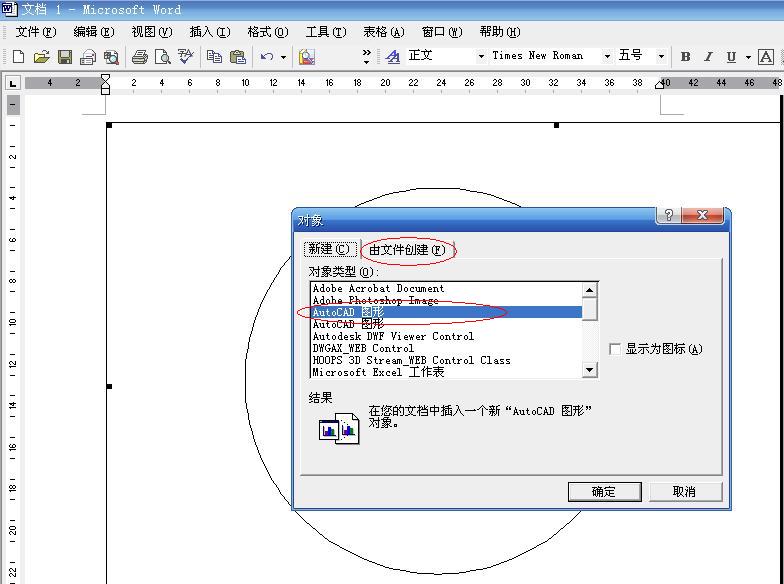Click the left indent box marker on ruler

(x=105, y=91)
